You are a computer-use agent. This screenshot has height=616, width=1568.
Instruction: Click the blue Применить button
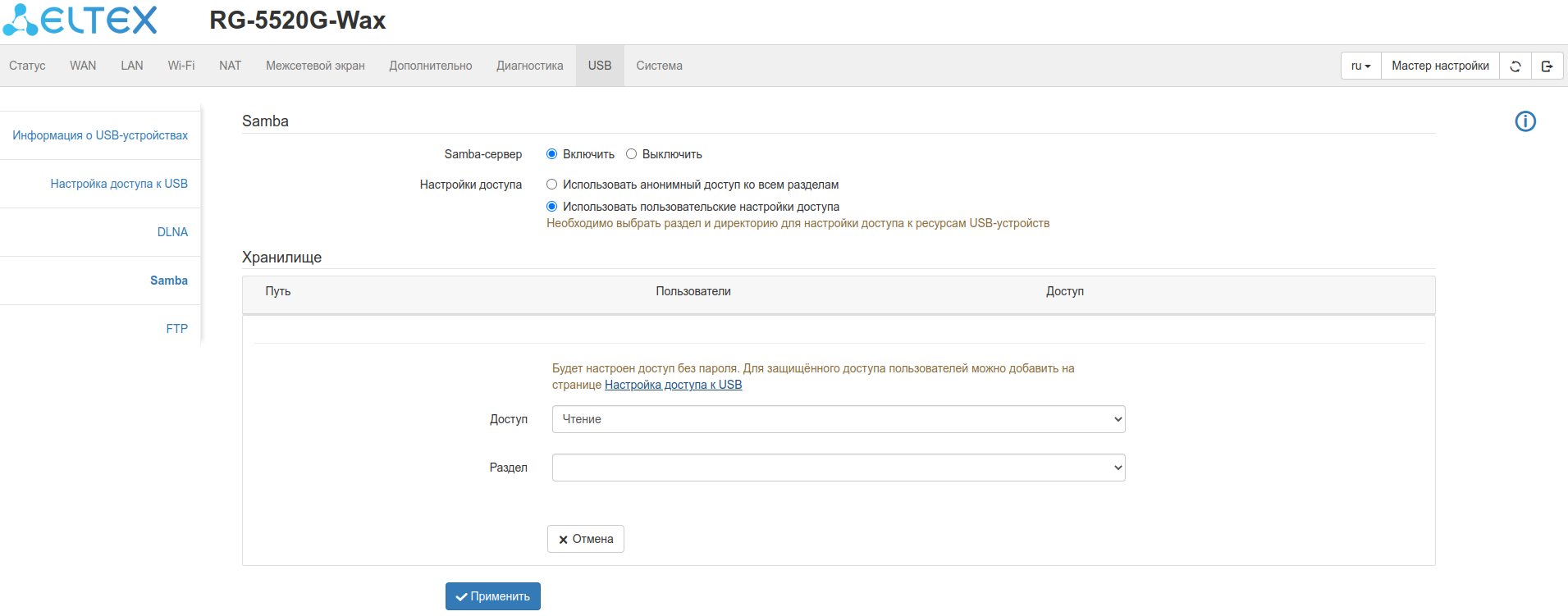(x=492, y=596)
